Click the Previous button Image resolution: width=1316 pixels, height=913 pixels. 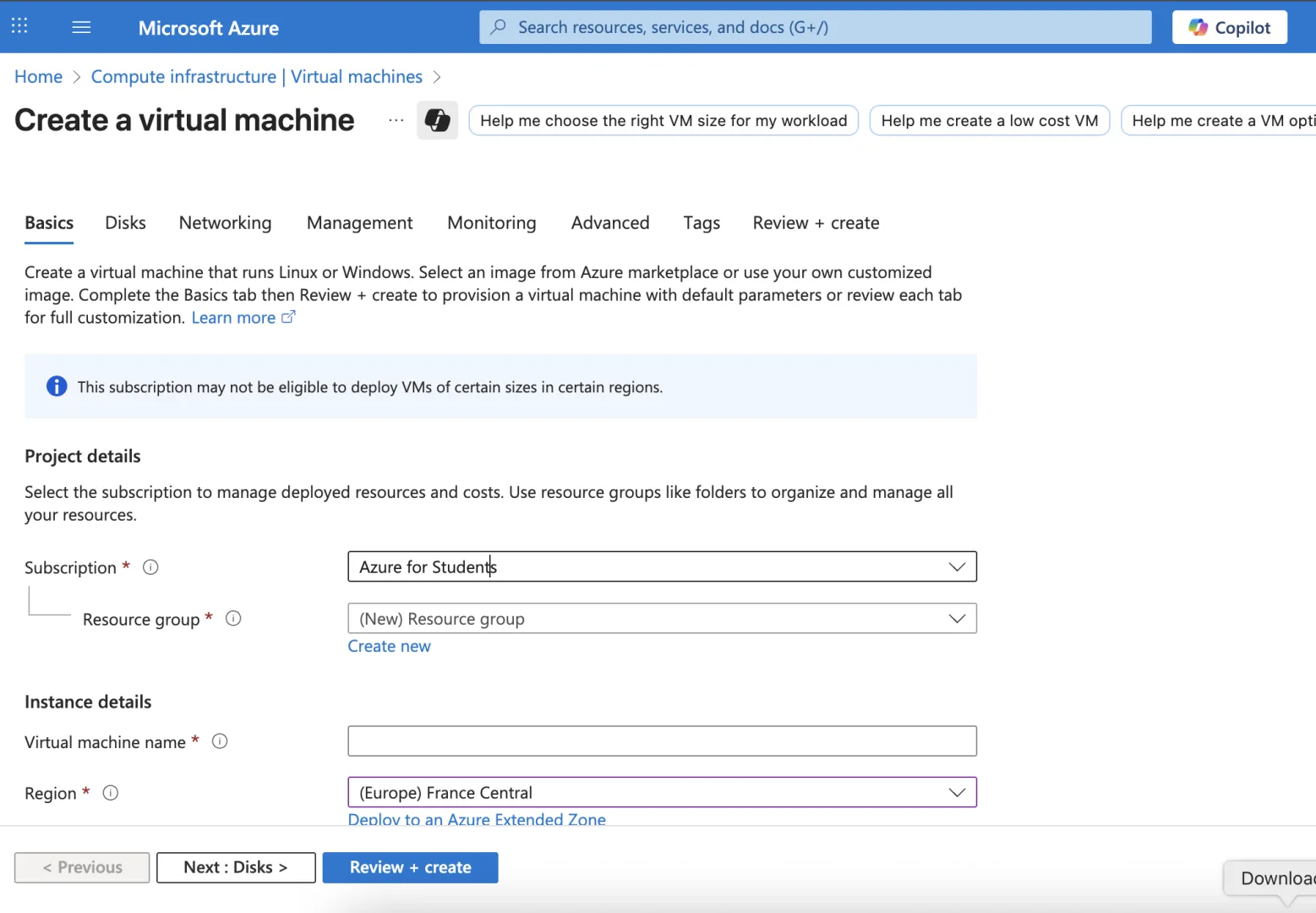point(82,867)
